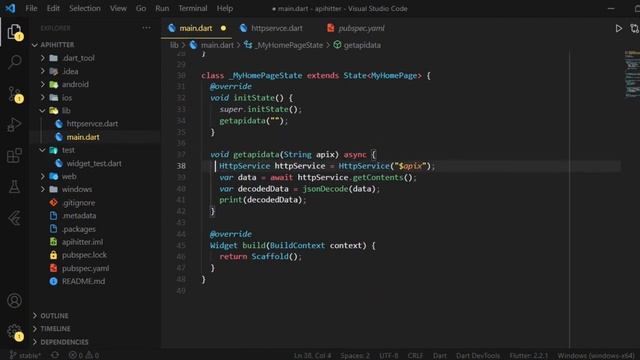
Task: Open httpservce.dart in the file tree
Action: click(92, 124)
